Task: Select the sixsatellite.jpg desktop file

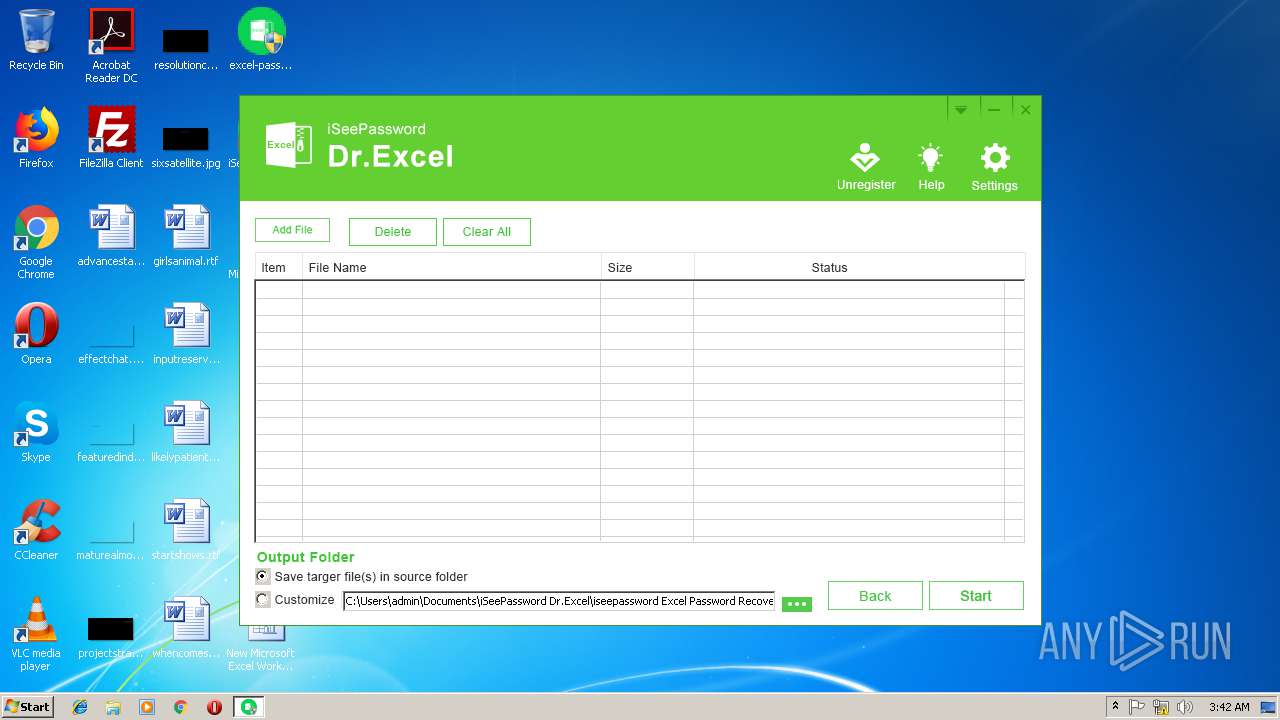Action: click(186, 146)
